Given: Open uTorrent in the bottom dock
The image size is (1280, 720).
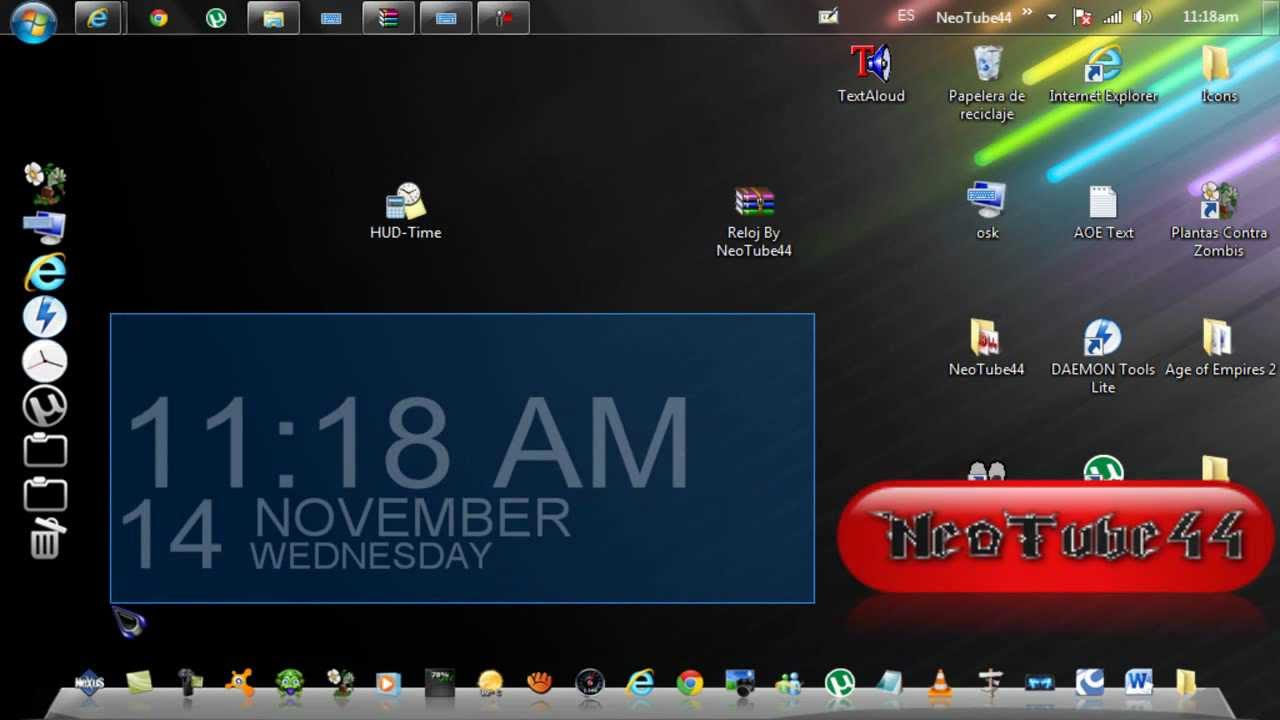Looking at the screenshot, I should 840,683.
